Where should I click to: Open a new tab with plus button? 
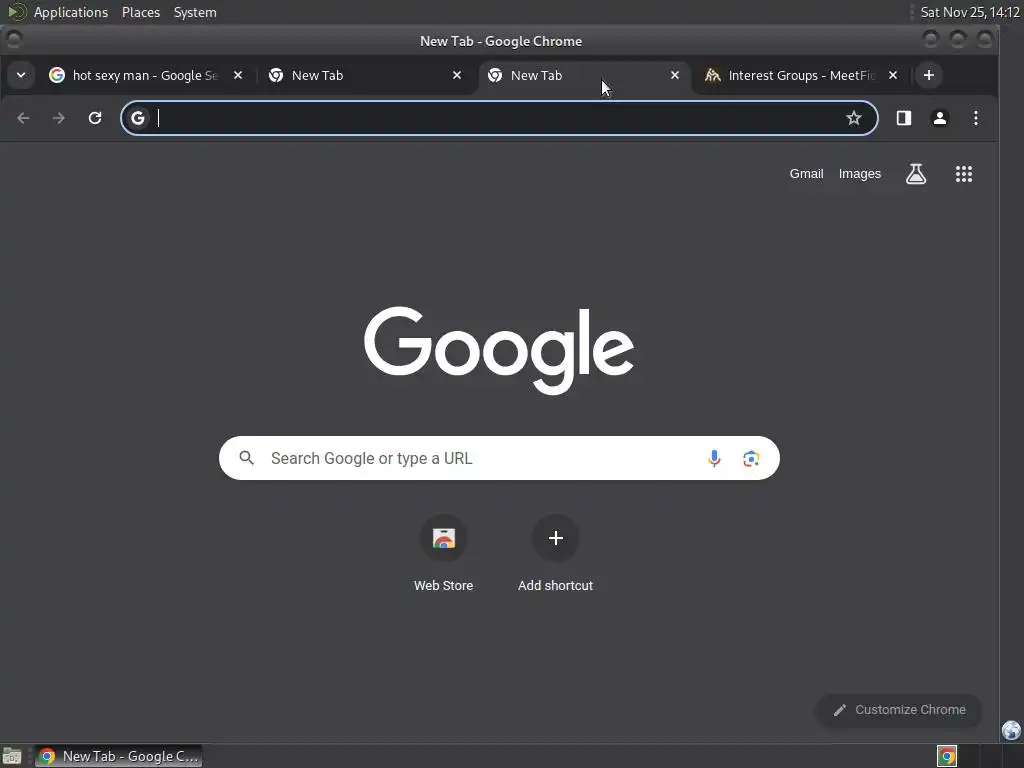click(929, 75)
